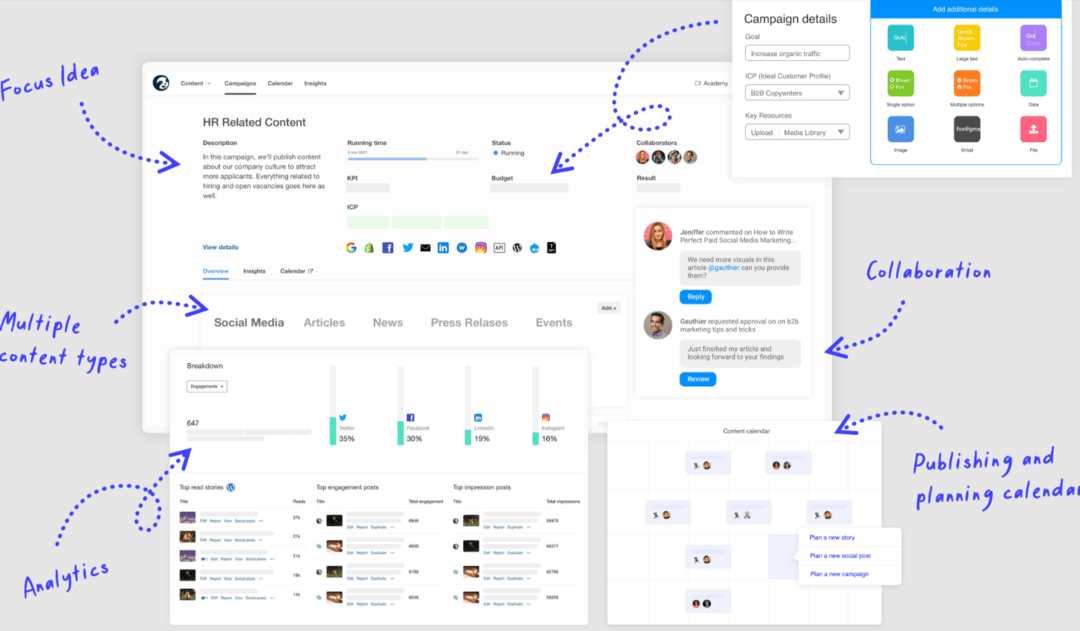Click the Twitter channel icon
The width and height of the screenshot is (1080, 631).
(x=408, y=247)
